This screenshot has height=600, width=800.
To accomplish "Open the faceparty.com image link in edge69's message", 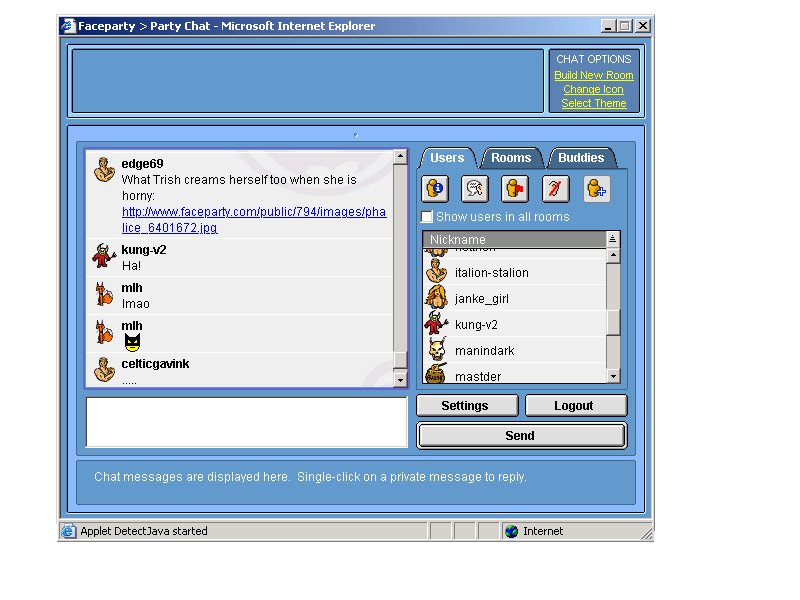I will coord(254,220).
